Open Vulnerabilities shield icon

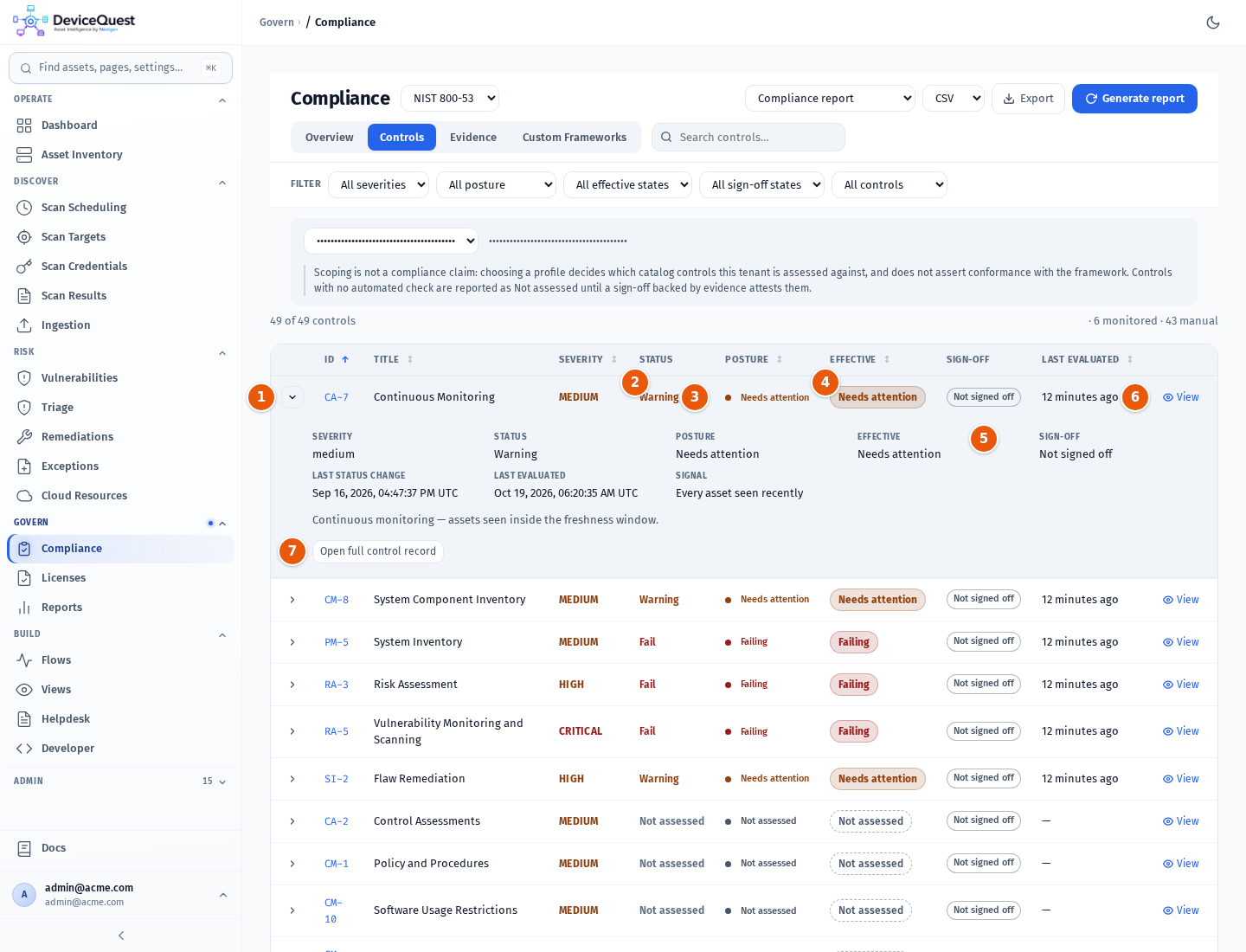(24, 378)
